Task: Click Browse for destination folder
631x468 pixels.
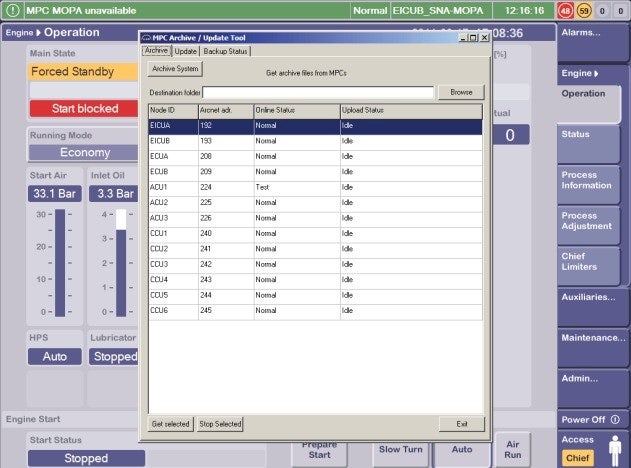Action: (461, 92)
